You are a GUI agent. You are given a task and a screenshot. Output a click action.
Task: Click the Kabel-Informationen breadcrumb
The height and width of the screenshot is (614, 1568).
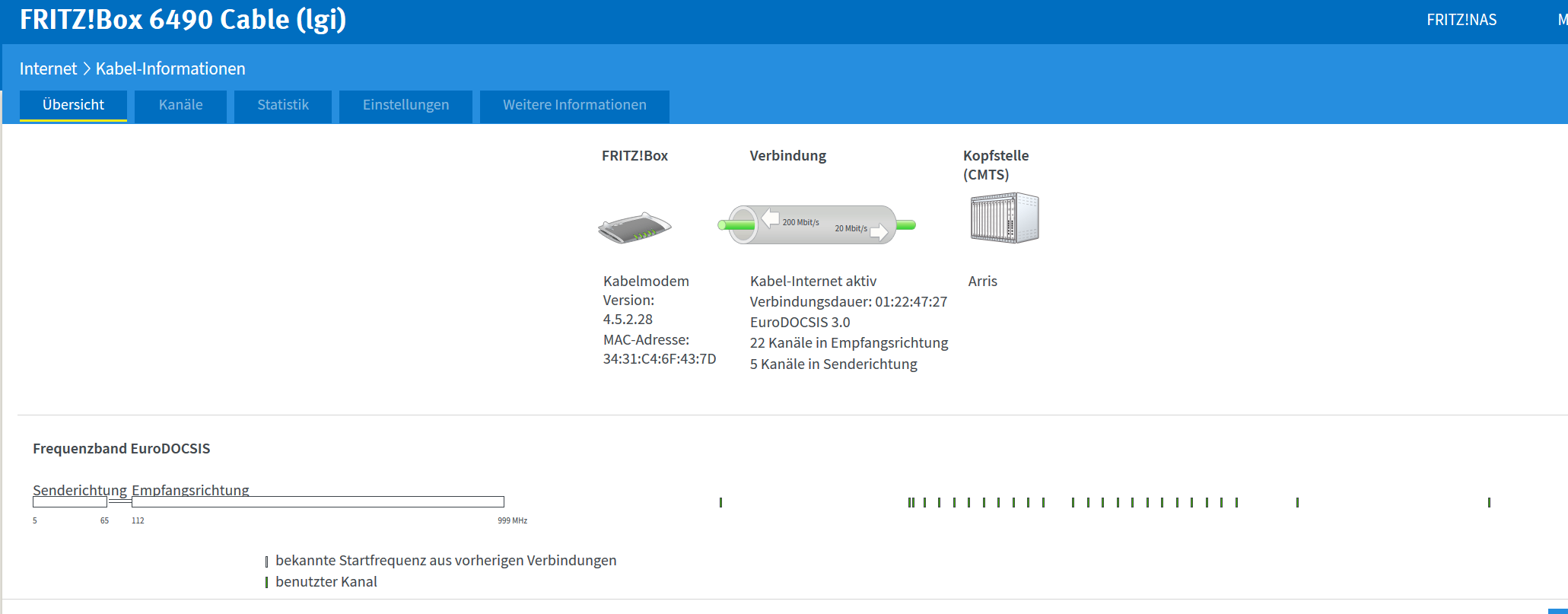point(170,69)
